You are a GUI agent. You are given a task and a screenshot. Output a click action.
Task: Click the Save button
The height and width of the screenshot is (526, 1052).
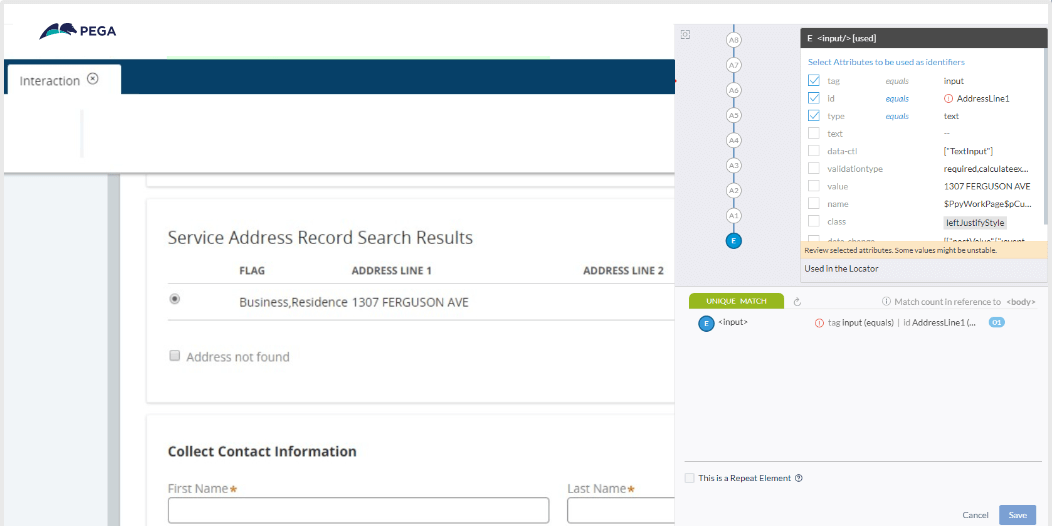click(1017, 515)
